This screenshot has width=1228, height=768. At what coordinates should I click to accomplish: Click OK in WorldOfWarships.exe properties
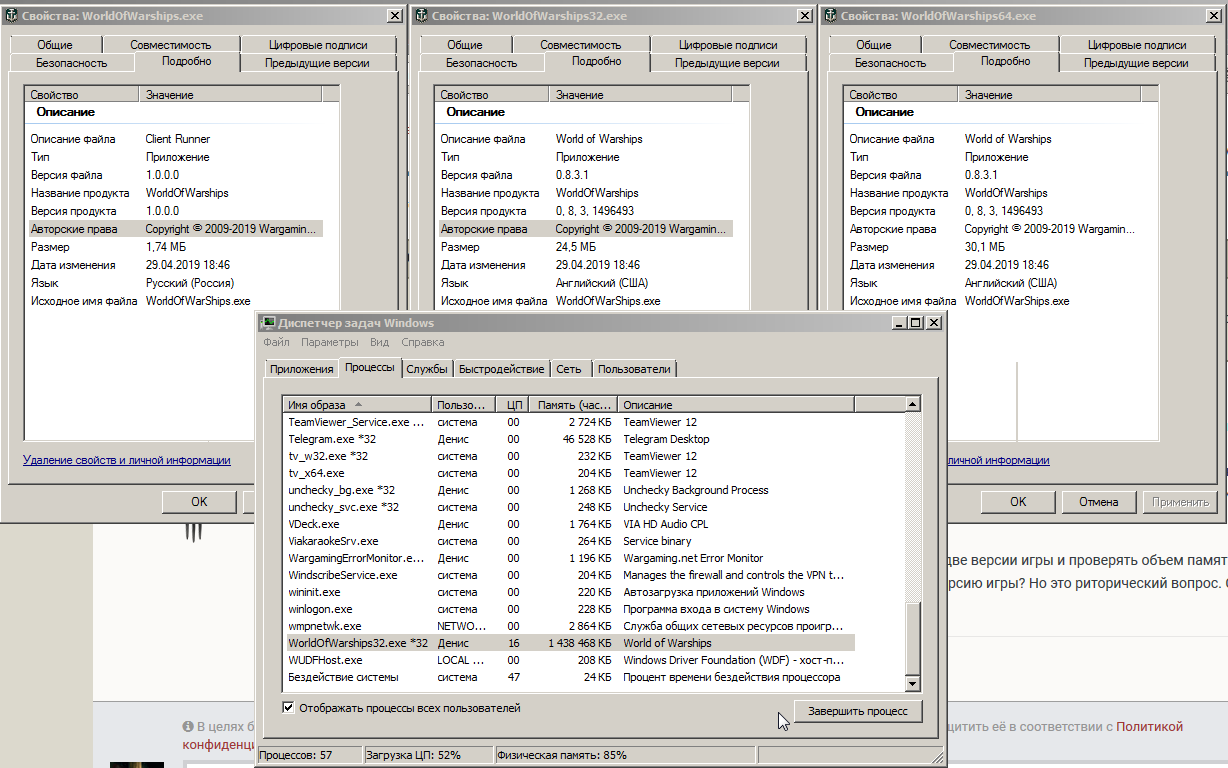(x=199, y=502)
